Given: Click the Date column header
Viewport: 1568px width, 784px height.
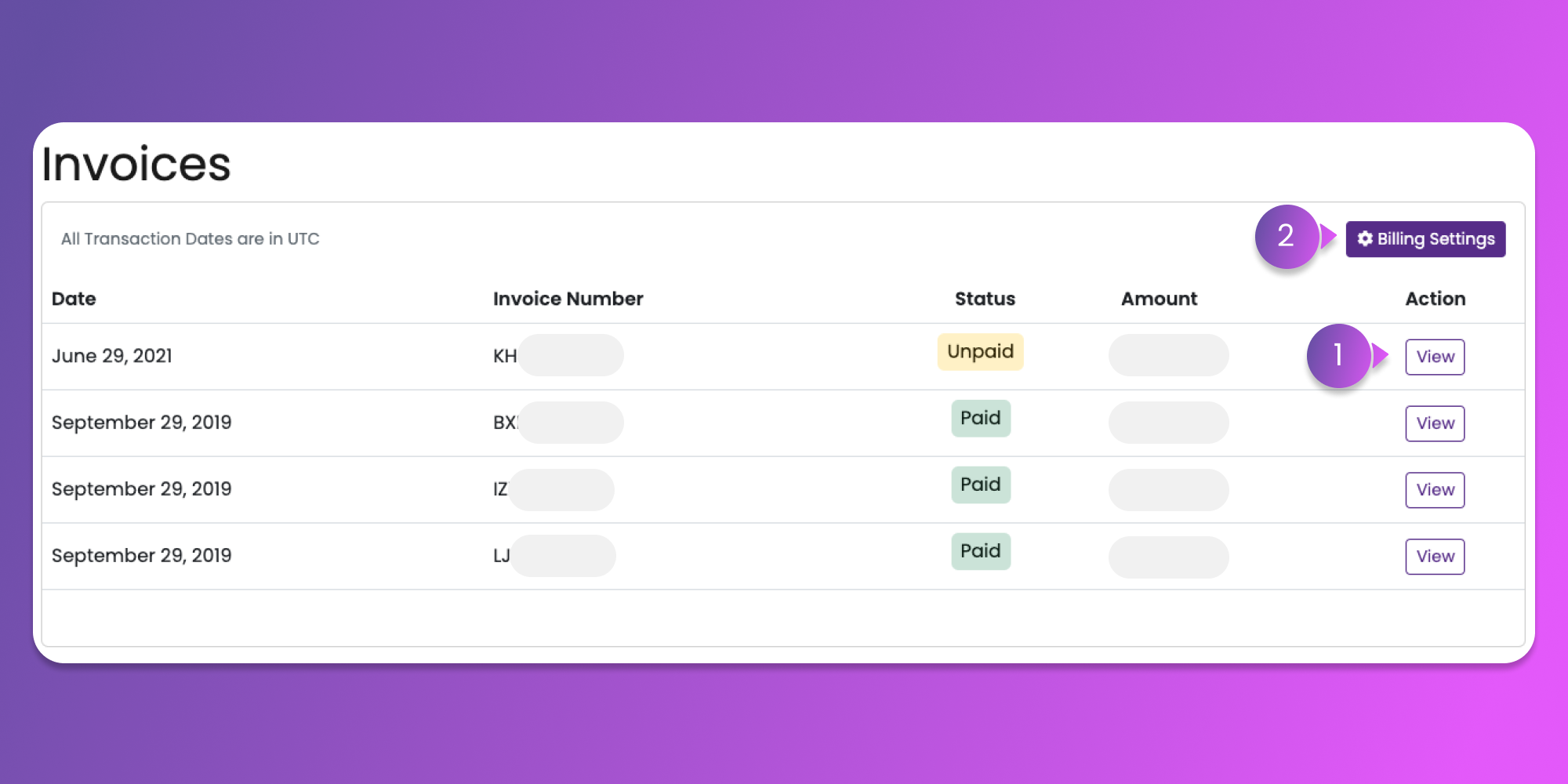Looking at the screenshot, I should coord(74,299).
